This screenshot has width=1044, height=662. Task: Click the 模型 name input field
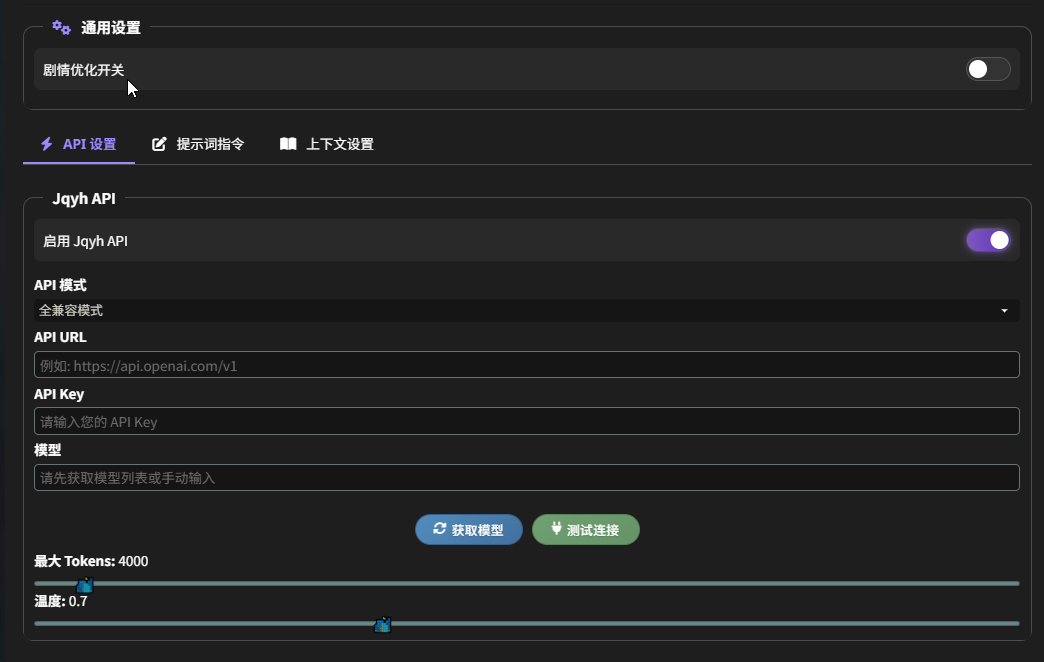[526, 478]
